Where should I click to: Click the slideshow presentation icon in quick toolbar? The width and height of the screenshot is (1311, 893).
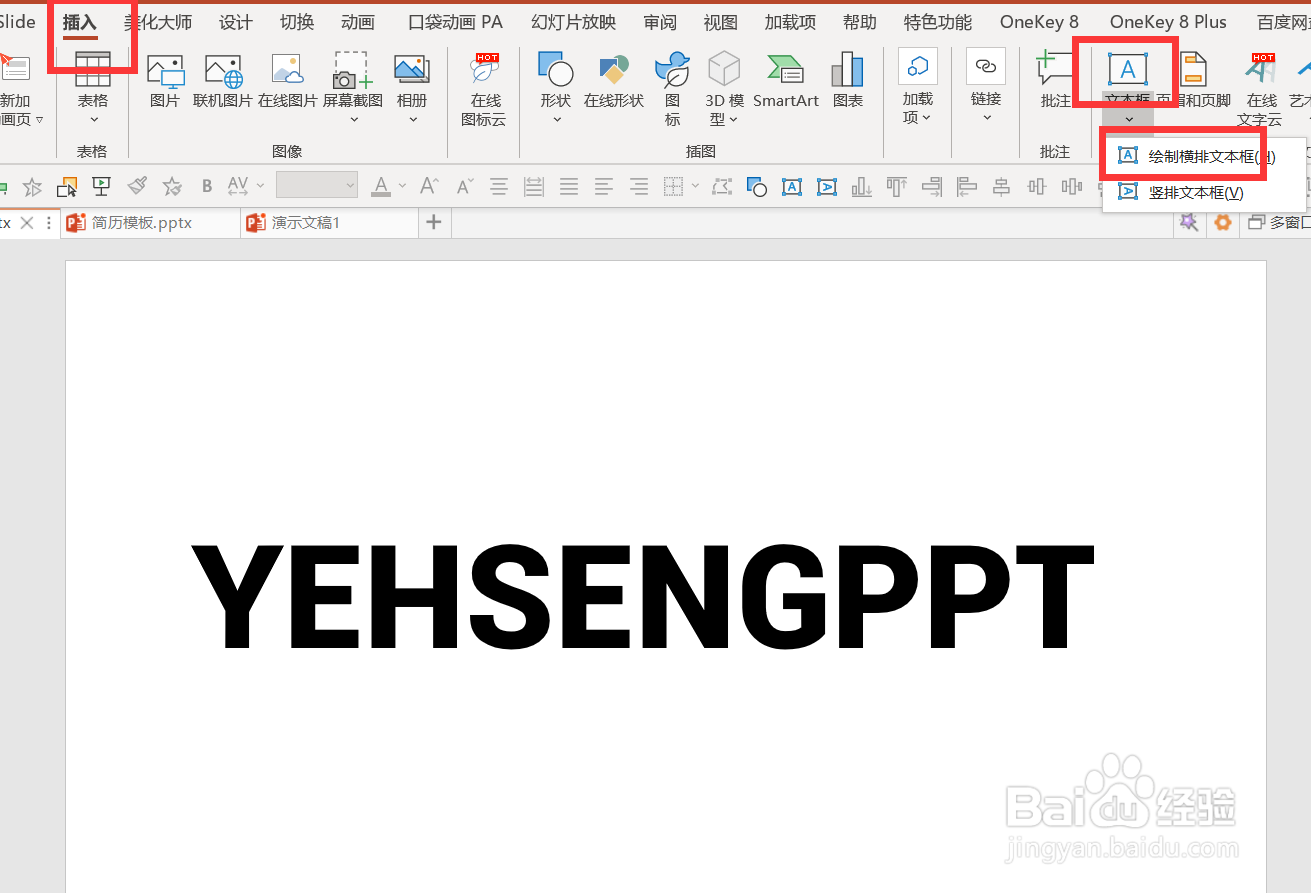pos(101,186)
